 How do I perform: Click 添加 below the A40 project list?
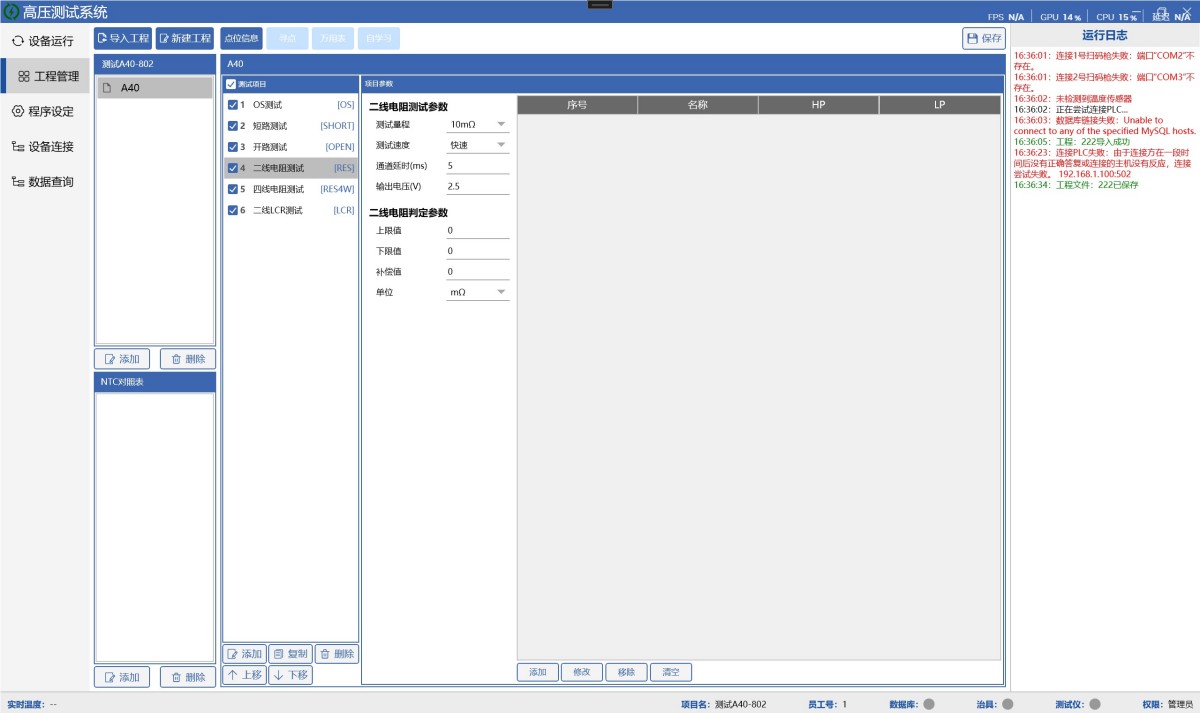coord(122,359)
